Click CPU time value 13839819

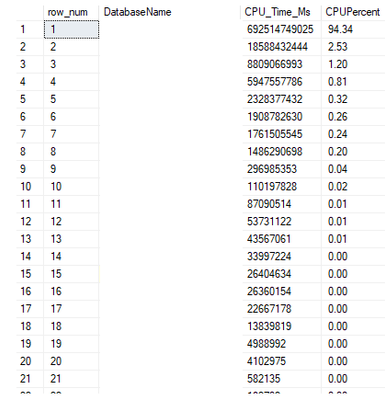269,326
